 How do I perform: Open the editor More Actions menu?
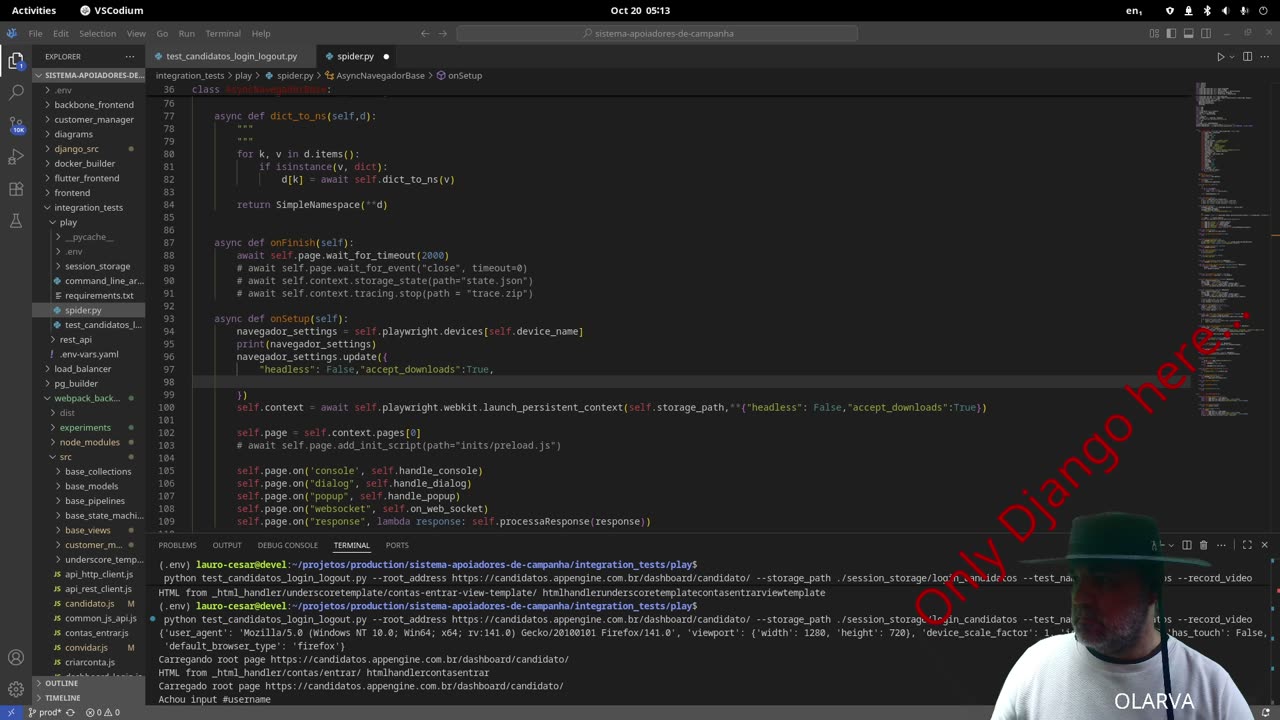point(1264,57)
